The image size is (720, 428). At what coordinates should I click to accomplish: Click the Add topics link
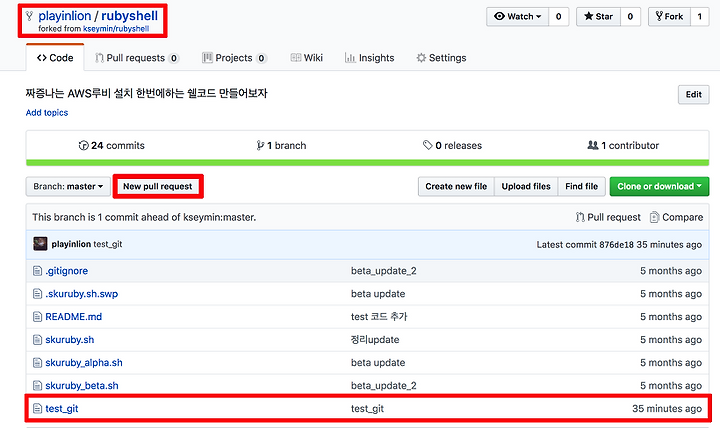coord(47,113)
